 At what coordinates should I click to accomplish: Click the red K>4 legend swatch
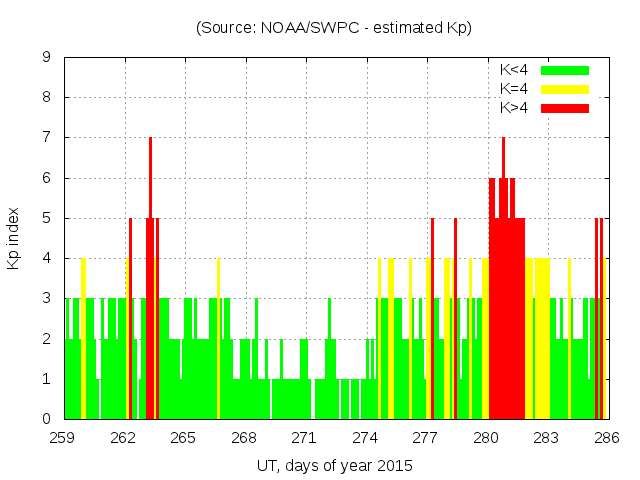(565, 108)
